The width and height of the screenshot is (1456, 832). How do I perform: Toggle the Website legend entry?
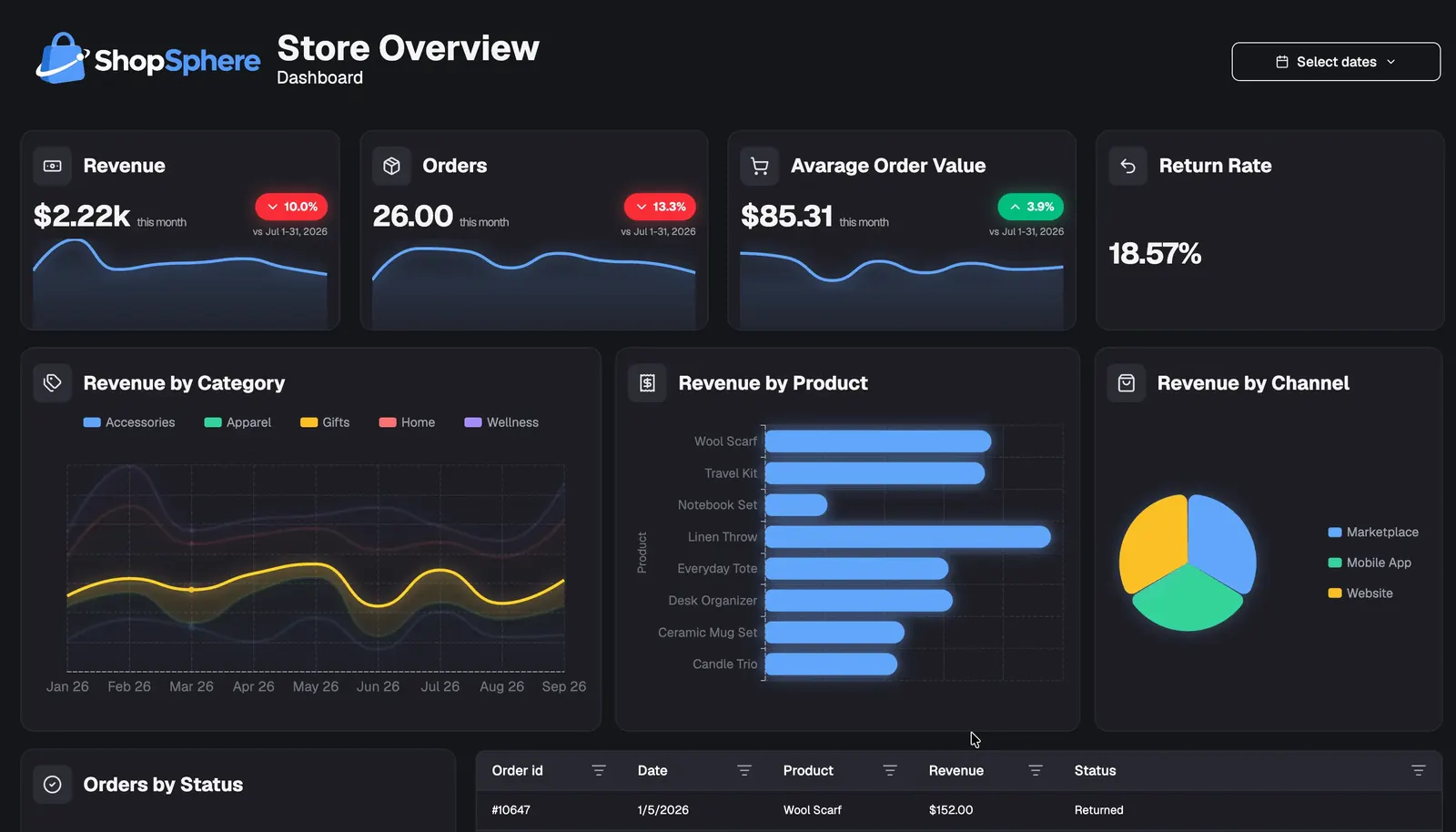(x=1360, y=594)
